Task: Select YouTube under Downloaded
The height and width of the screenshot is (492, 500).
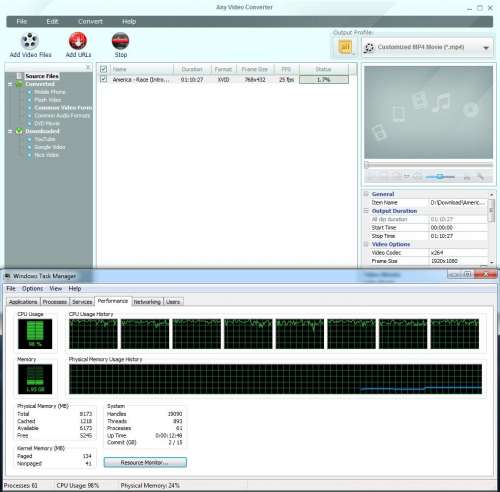Action: tap(45, 139)
